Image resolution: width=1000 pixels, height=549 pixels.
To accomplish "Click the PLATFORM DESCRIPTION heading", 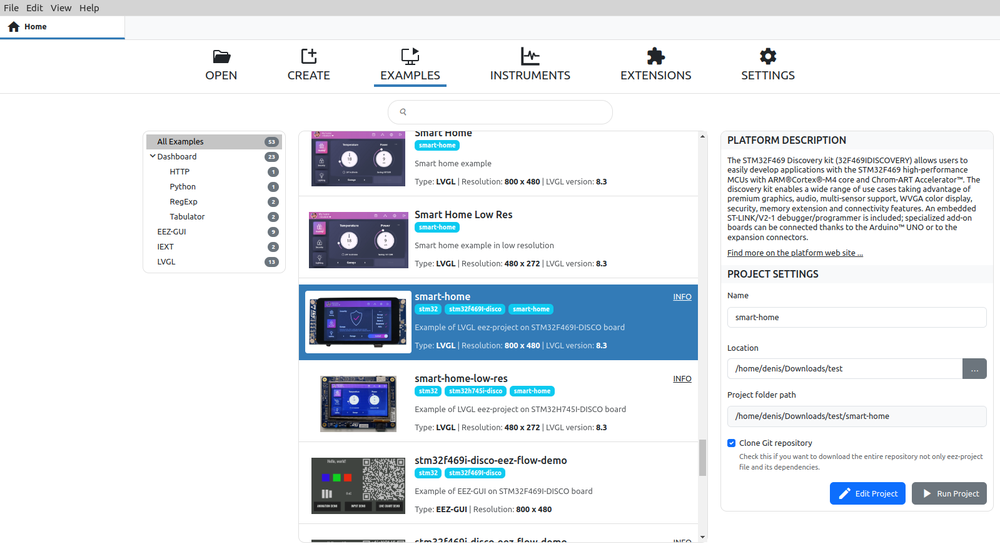I will point(786,140).
